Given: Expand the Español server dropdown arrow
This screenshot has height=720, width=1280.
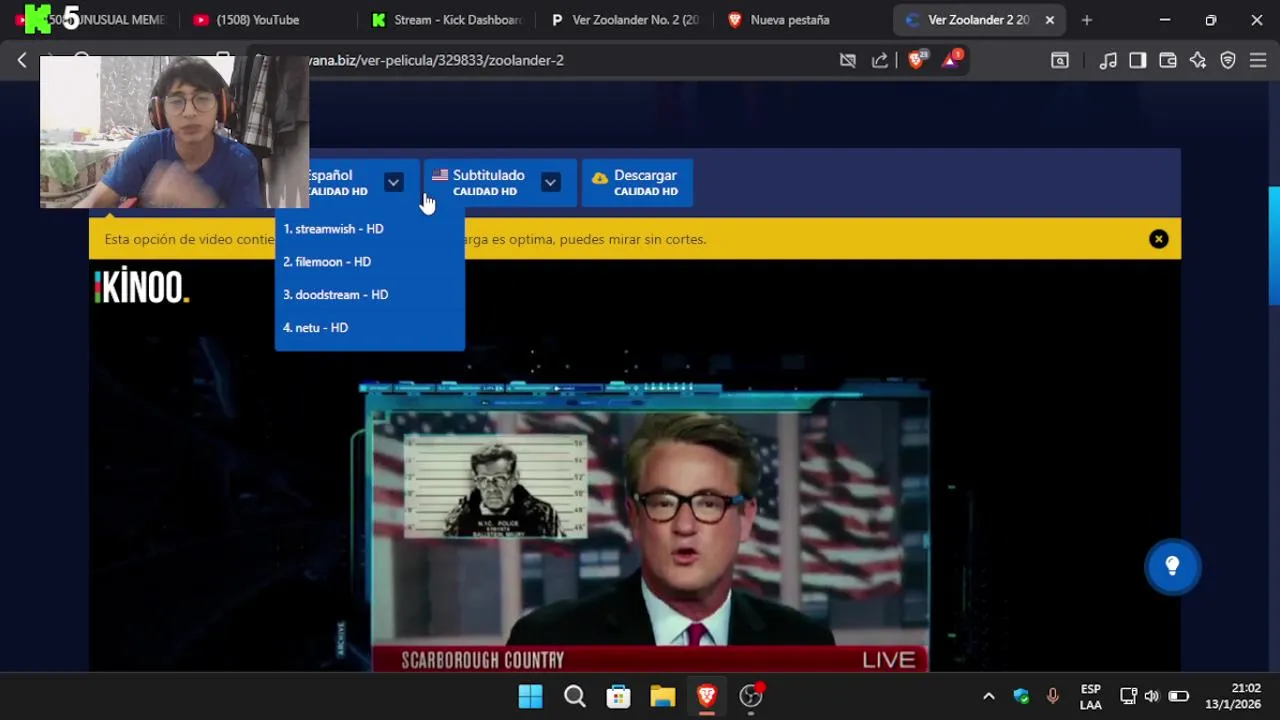Looking at the screenshot, I should (x=393, y=182).
